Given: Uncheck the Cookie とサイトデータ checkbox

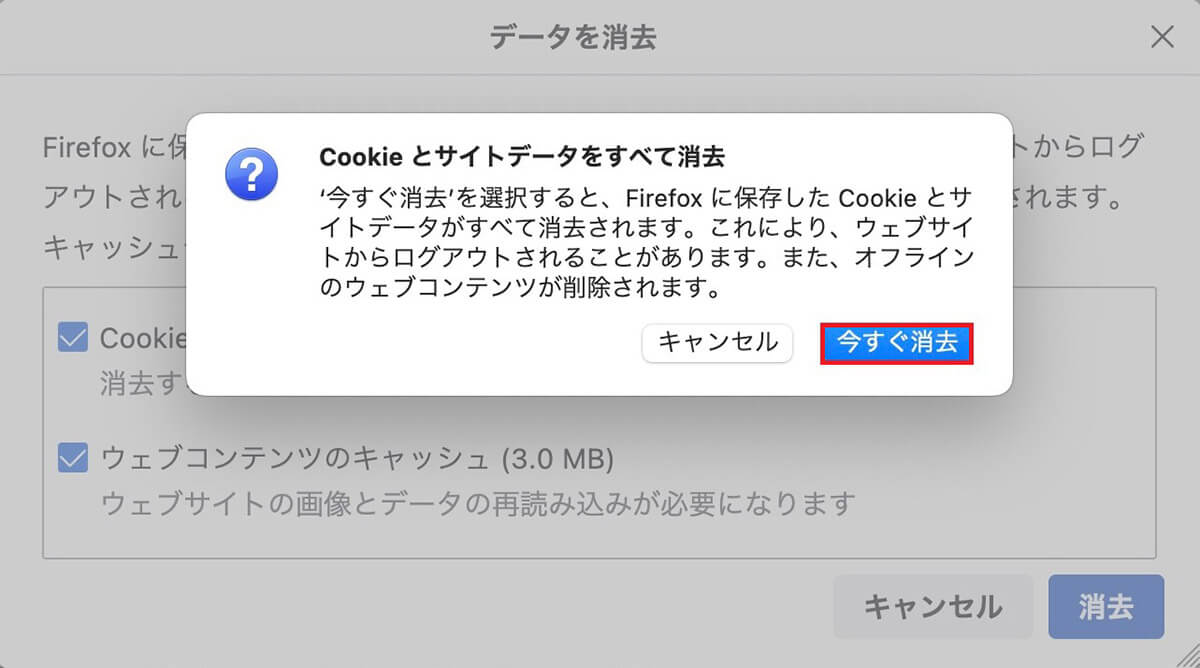Looking at the screenshot, I should (x=73, y=337).
